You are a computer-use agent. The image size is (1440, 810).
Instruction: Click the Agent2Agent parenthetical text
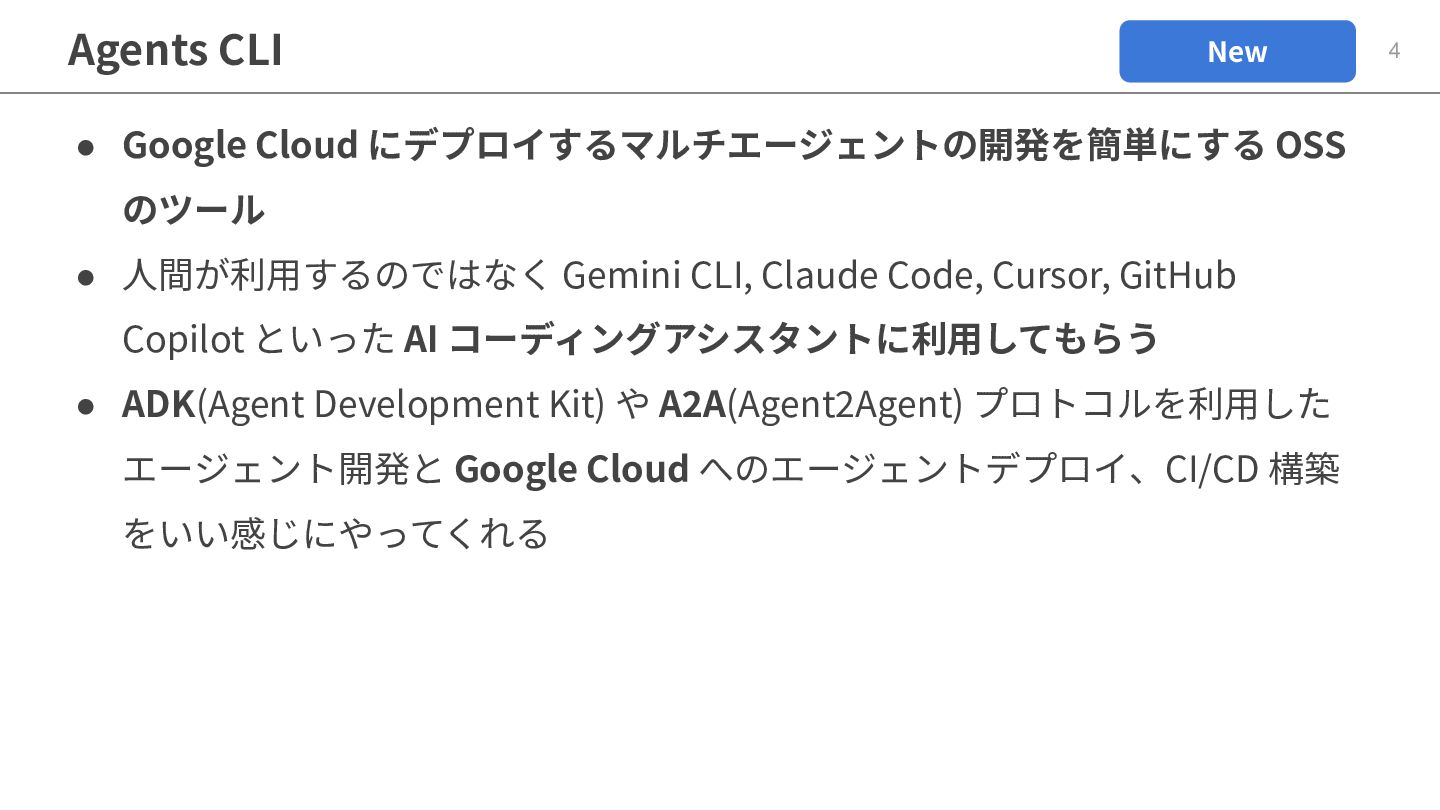(845, 404)
